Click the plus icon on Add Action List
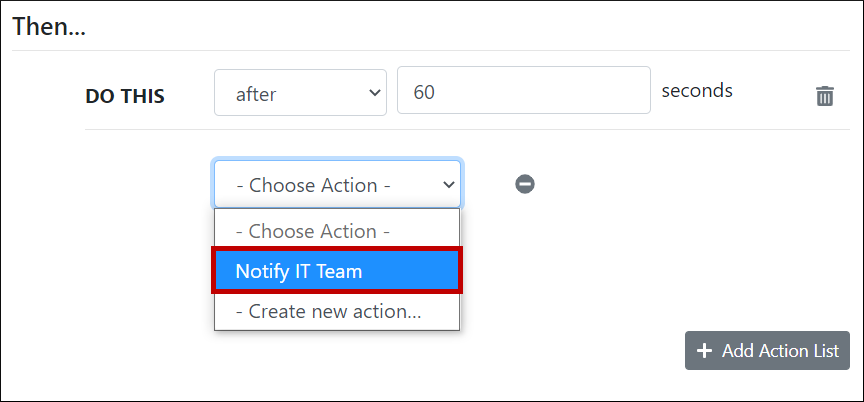864x402 pixels. click(705, 351)
